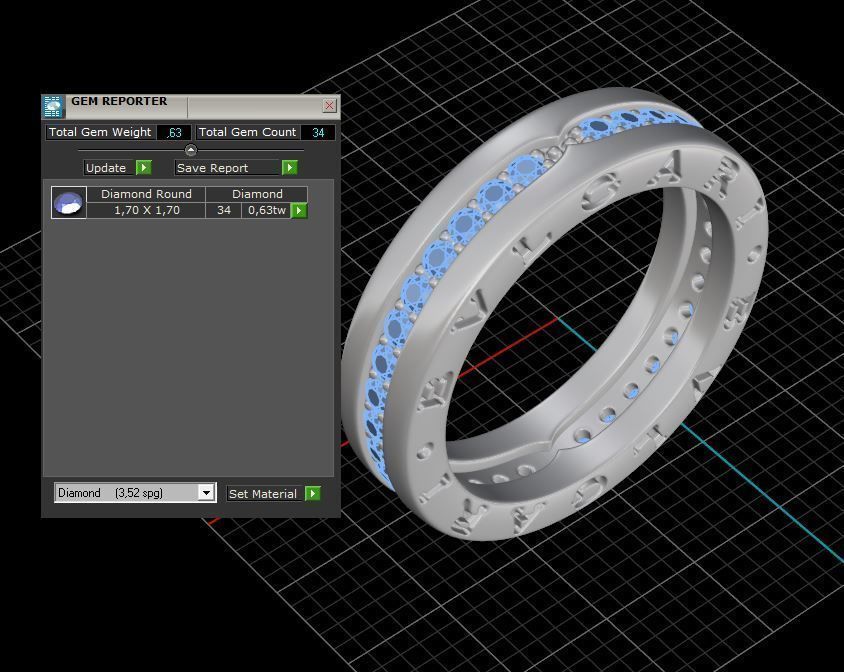The height and width of the screenshot is (672, 844).
Task: Click the Save Report button label
Action: point(228,168)
